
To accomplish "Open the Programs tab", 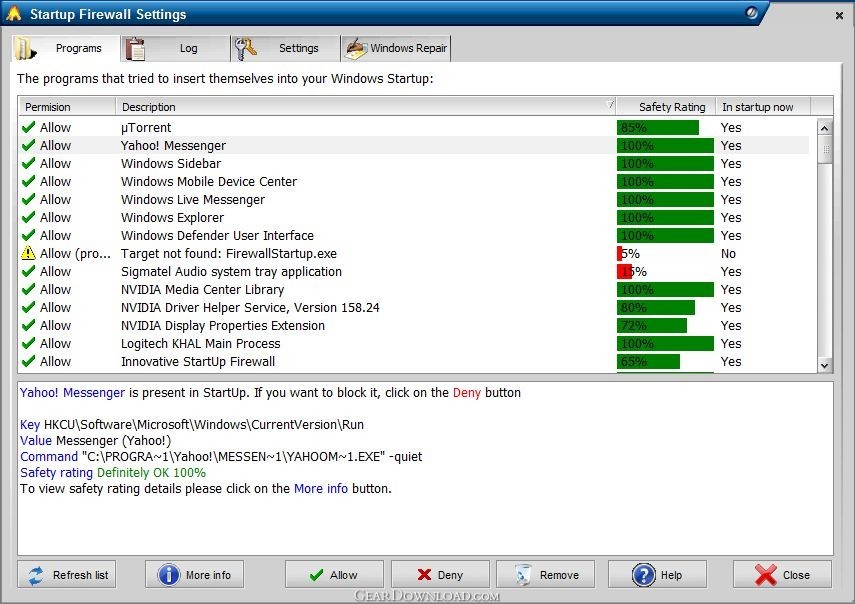I will [x=66, y=48].
